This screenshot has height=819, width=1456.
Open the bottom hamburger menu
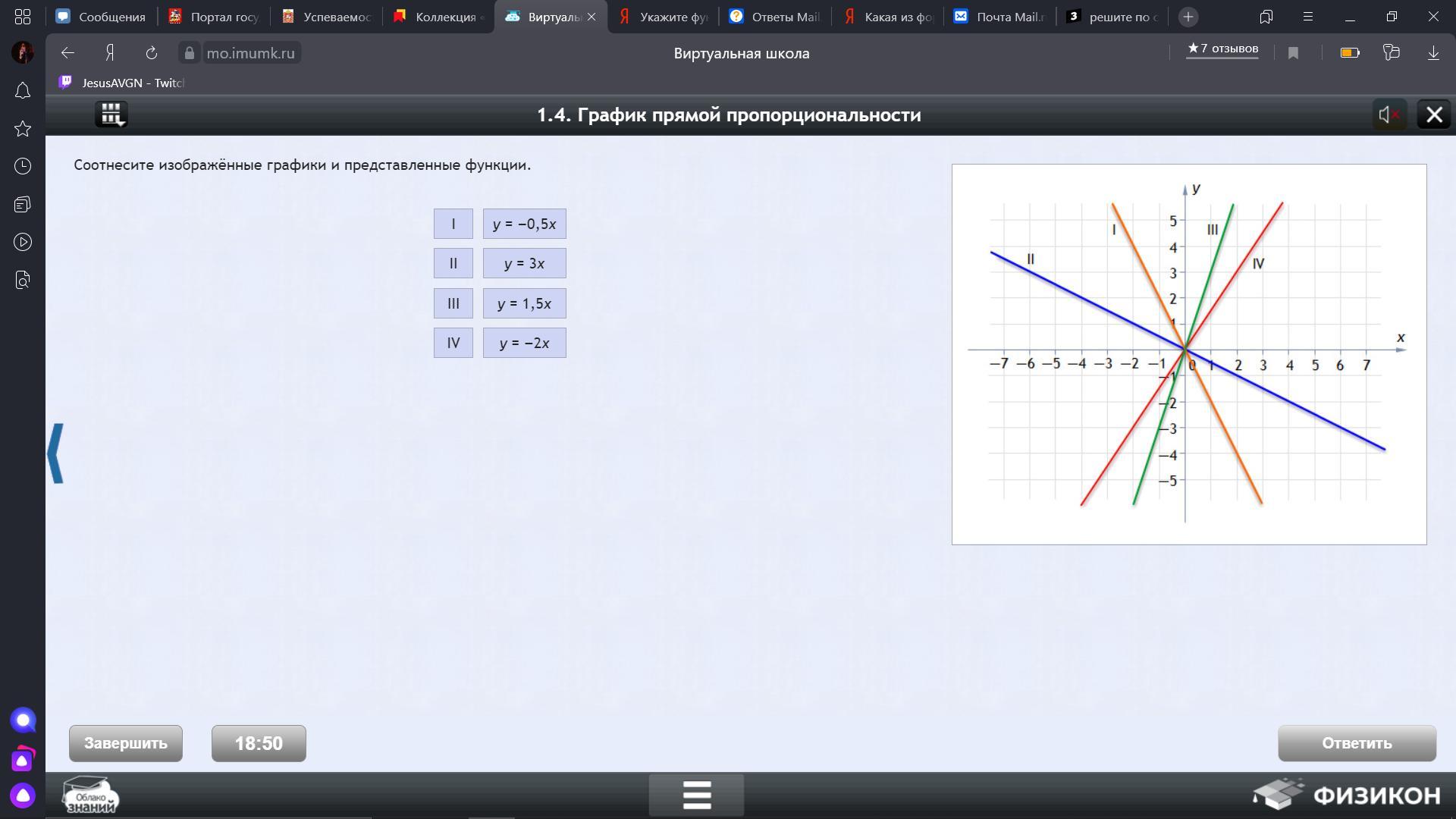[x=696, y=795]
